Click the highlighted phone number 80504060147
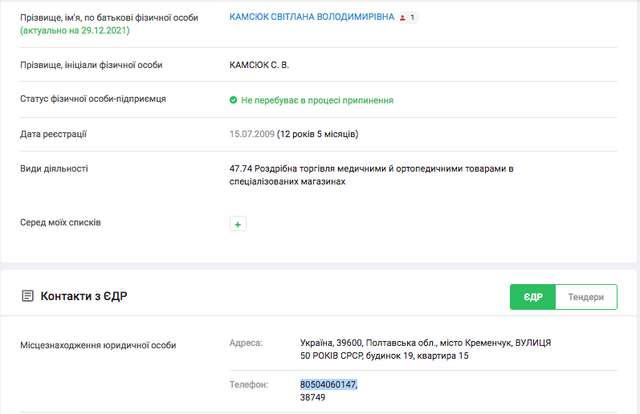Image resolution: width=640 pixels, height=414 pixels. 328,384
